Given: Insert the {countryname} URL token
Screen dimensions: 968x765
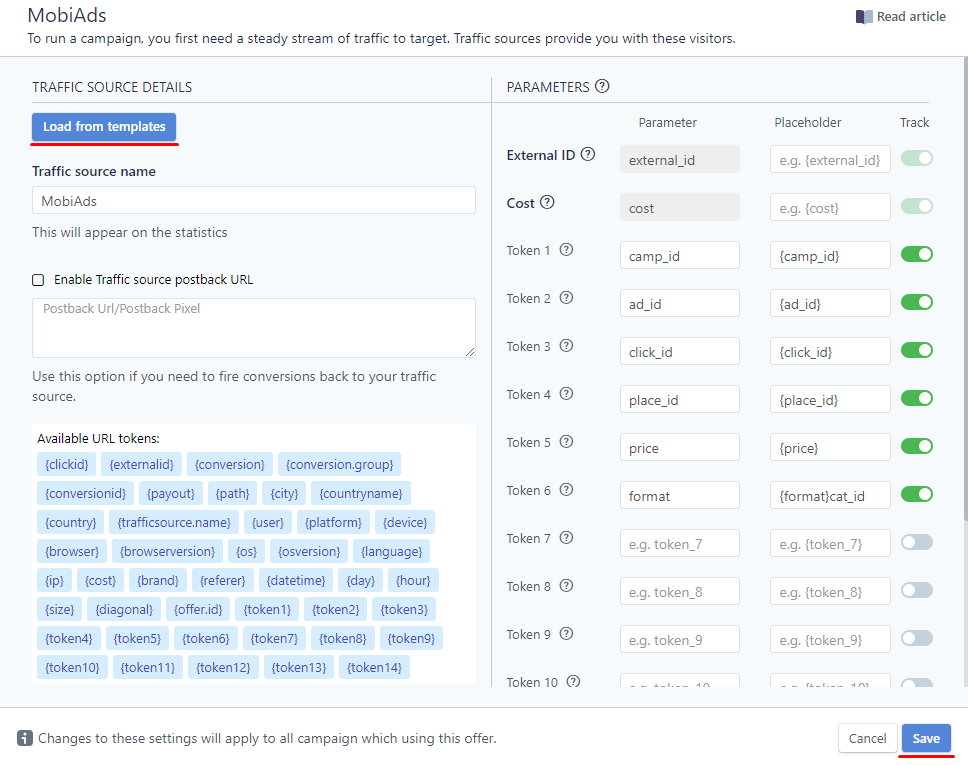Looking at the screenshot, I should tap(361, 493).
